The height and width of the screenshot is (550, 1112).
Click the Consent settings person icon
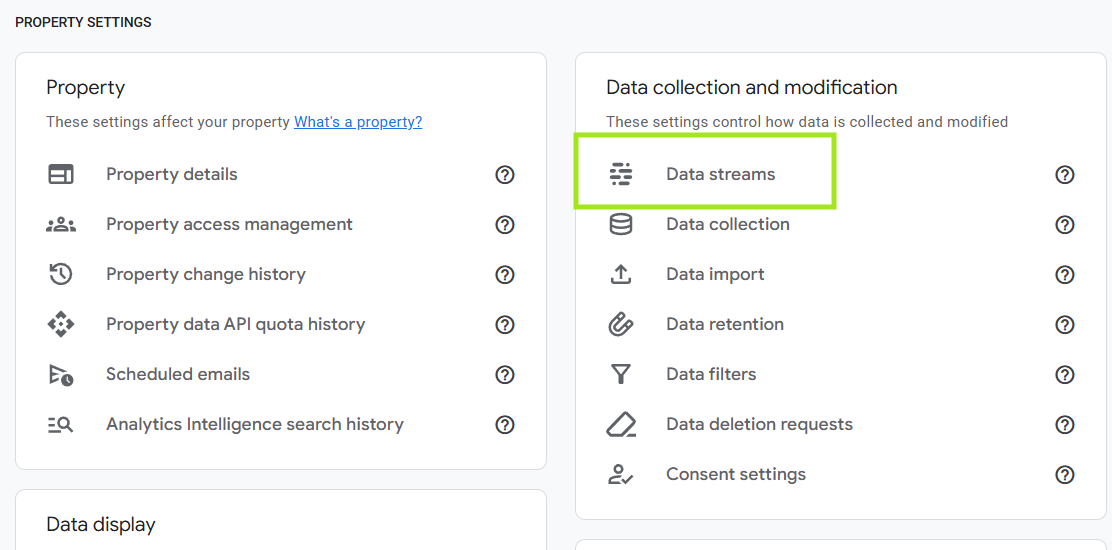[621, 475]
